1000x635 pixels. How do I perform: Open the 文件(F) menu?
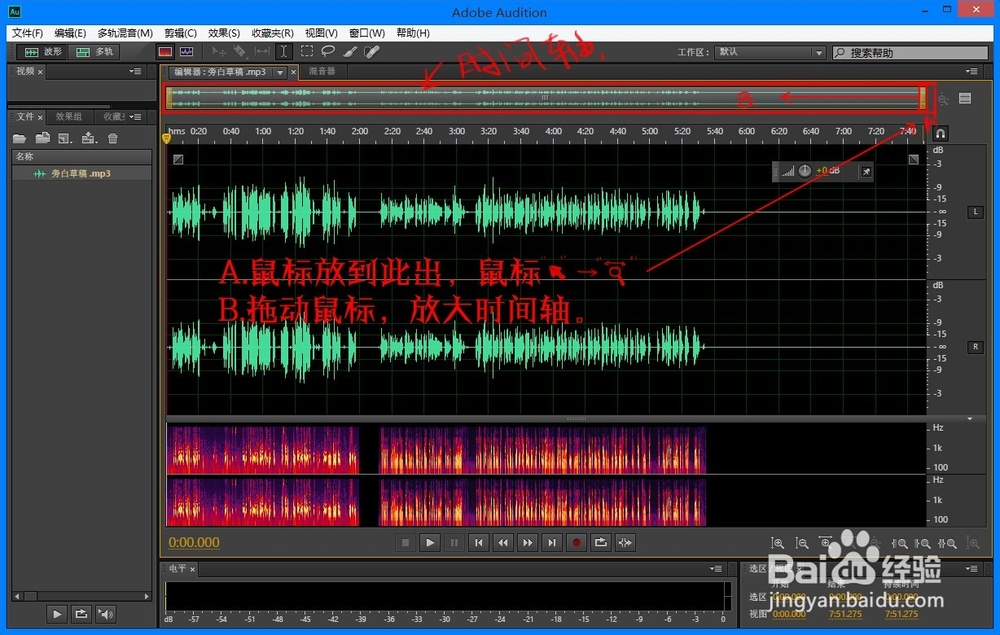coord(27,33)
